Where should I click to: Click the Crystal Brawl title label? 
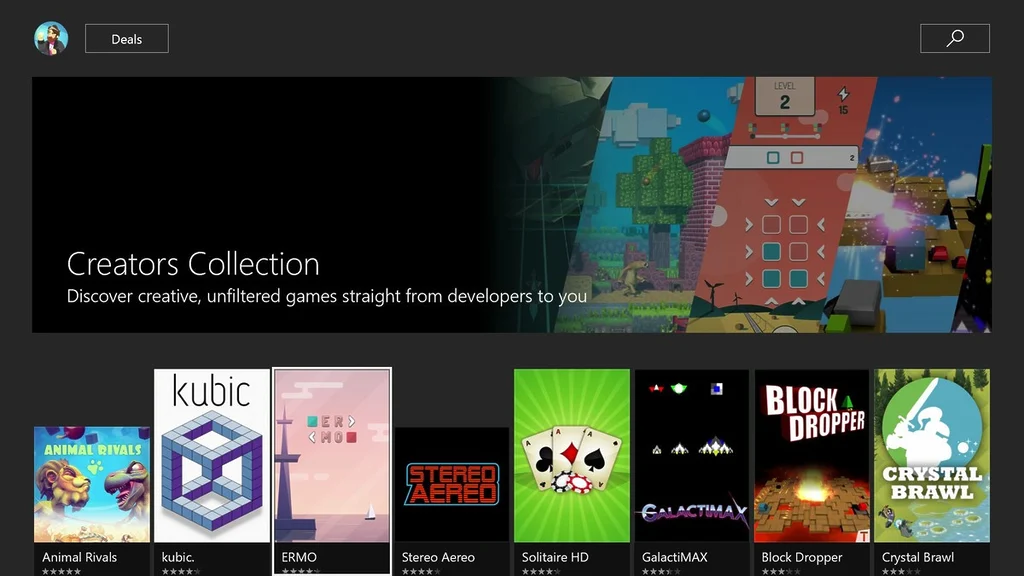[918, 557]
